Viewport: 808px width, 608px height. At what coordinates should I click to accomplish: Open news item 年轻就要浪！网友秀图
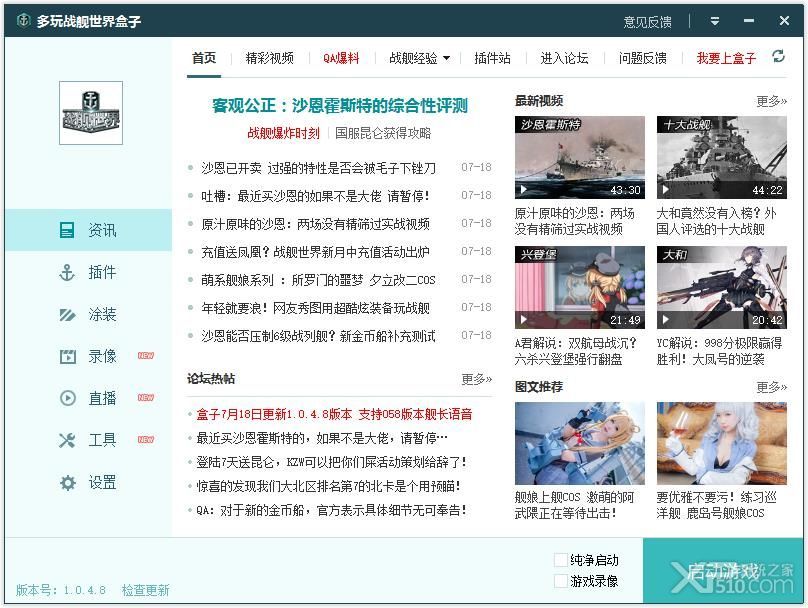point(315,308)
